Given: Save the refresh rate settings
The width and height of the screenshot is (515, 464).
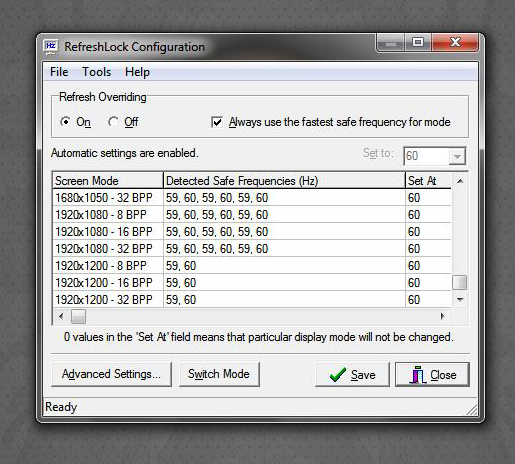Looking at the screenshot, I should click(x=352, y=375).
